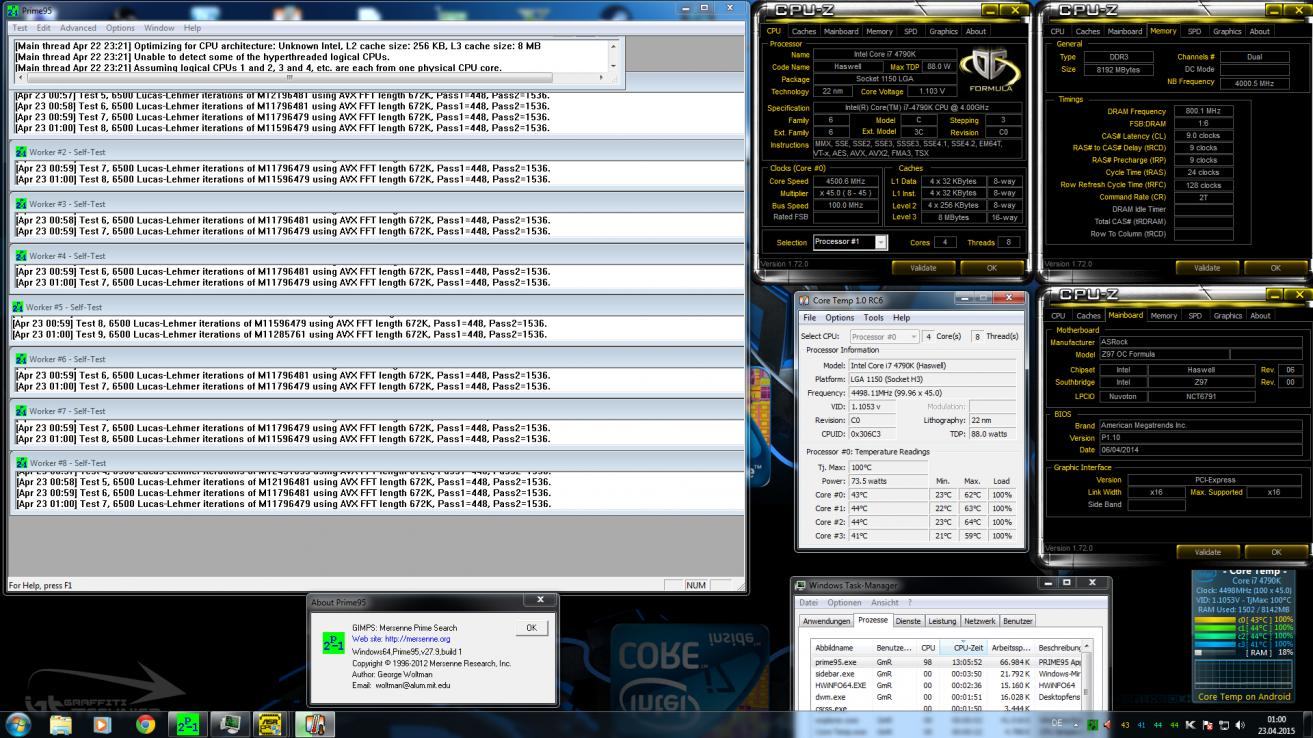Open the mersenne.org web site link
This screenshot has width=1313, height=738.
click(x=401, y=639)
